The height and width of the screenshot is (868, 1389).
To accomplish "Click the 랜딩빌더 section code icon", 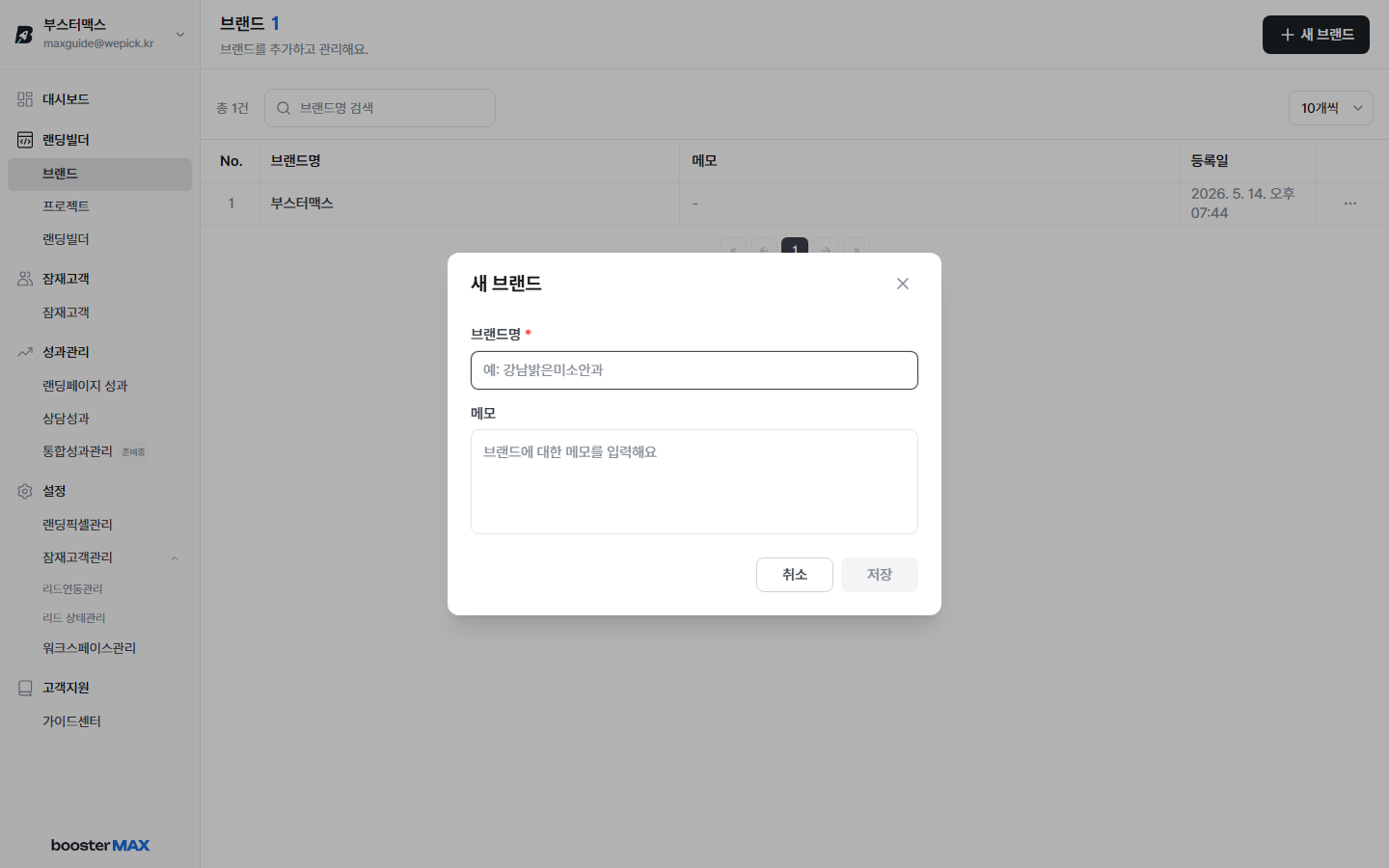I will 25,140.
